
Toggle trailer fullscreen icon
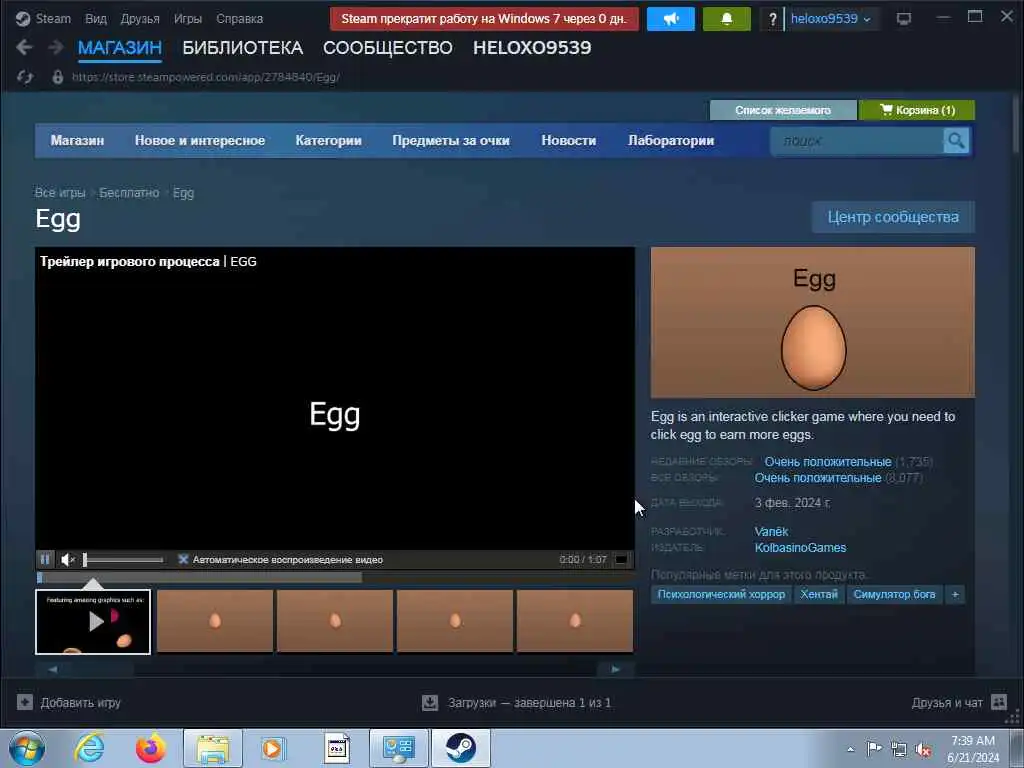[x=621, y=560]
